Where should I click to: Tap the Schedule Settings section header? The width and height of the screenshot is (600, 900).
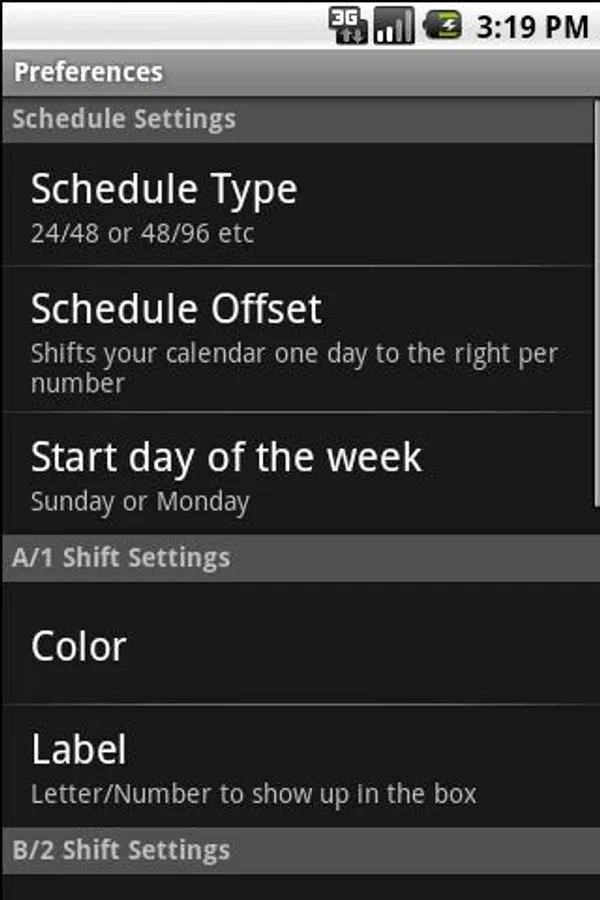click(x=124, y=119)
